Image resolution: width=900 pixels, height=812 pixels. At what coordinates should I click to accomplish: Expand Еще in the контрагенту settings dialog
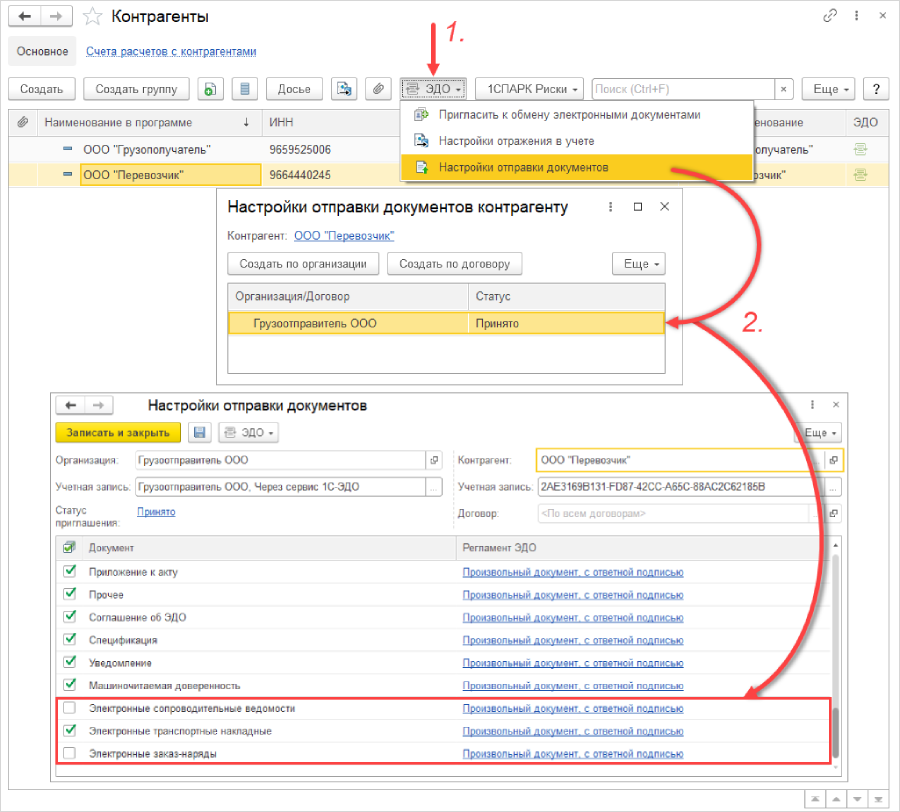(x=639, y=264)
